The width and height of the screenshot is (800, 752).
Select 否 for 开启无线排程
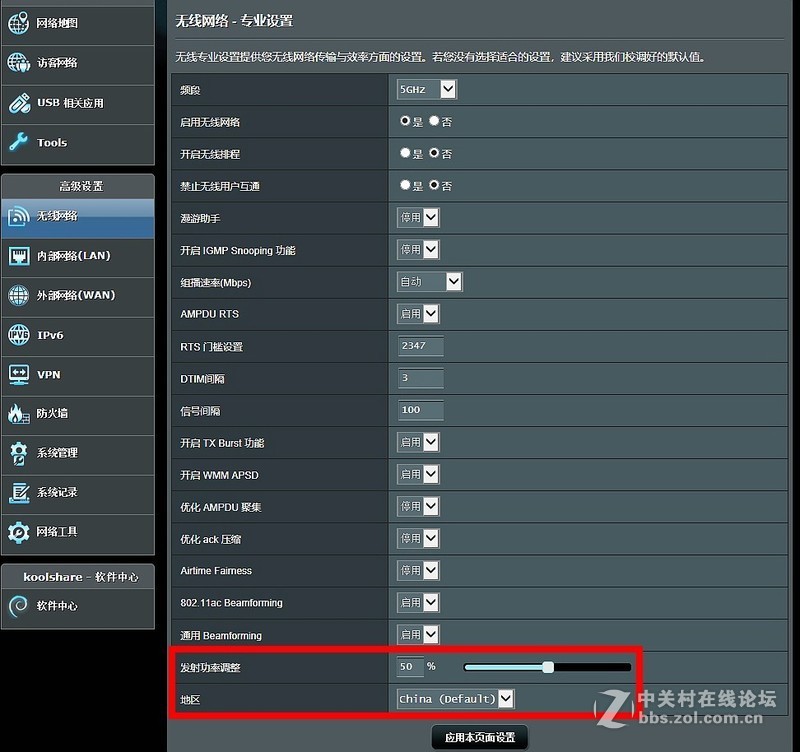point(432,153)
